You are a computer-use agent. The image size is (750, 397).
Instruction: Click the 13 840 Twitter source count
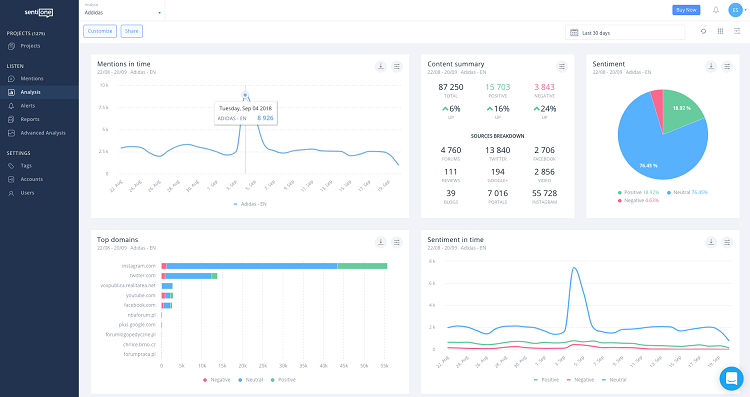(497, 150)
